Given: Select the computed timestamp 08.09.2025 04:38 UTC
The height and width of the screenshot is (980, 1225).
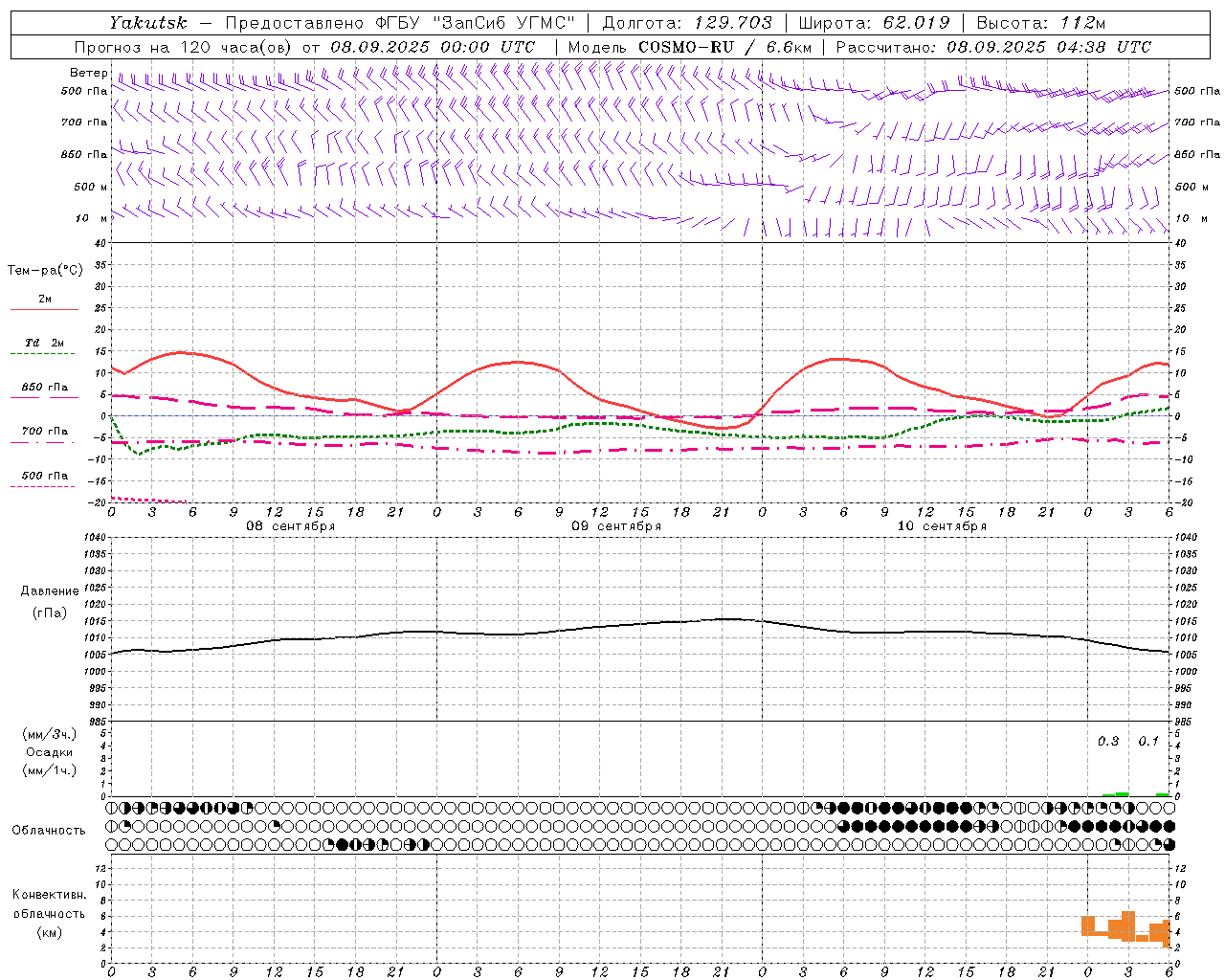Looking at the screenshot, I should click(1049, 47).
